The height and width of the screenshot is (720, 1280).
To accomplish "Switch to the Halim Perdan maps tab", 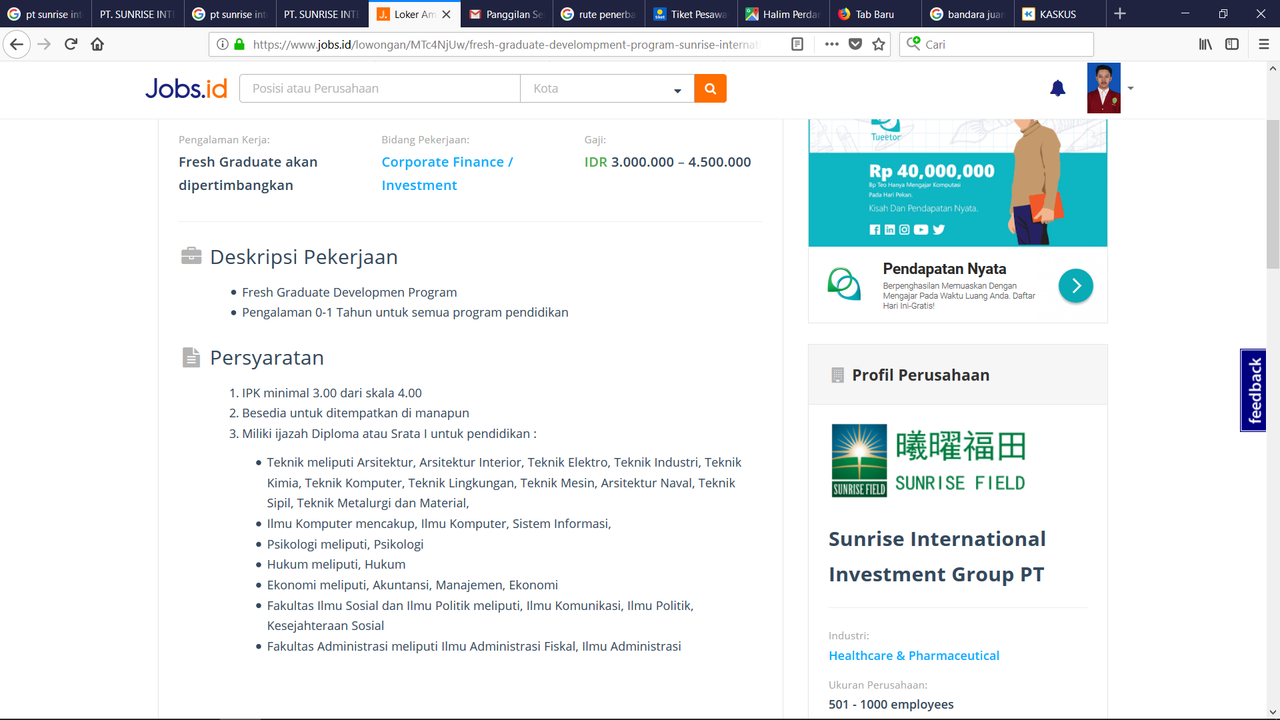I will [x=782, y=14].
